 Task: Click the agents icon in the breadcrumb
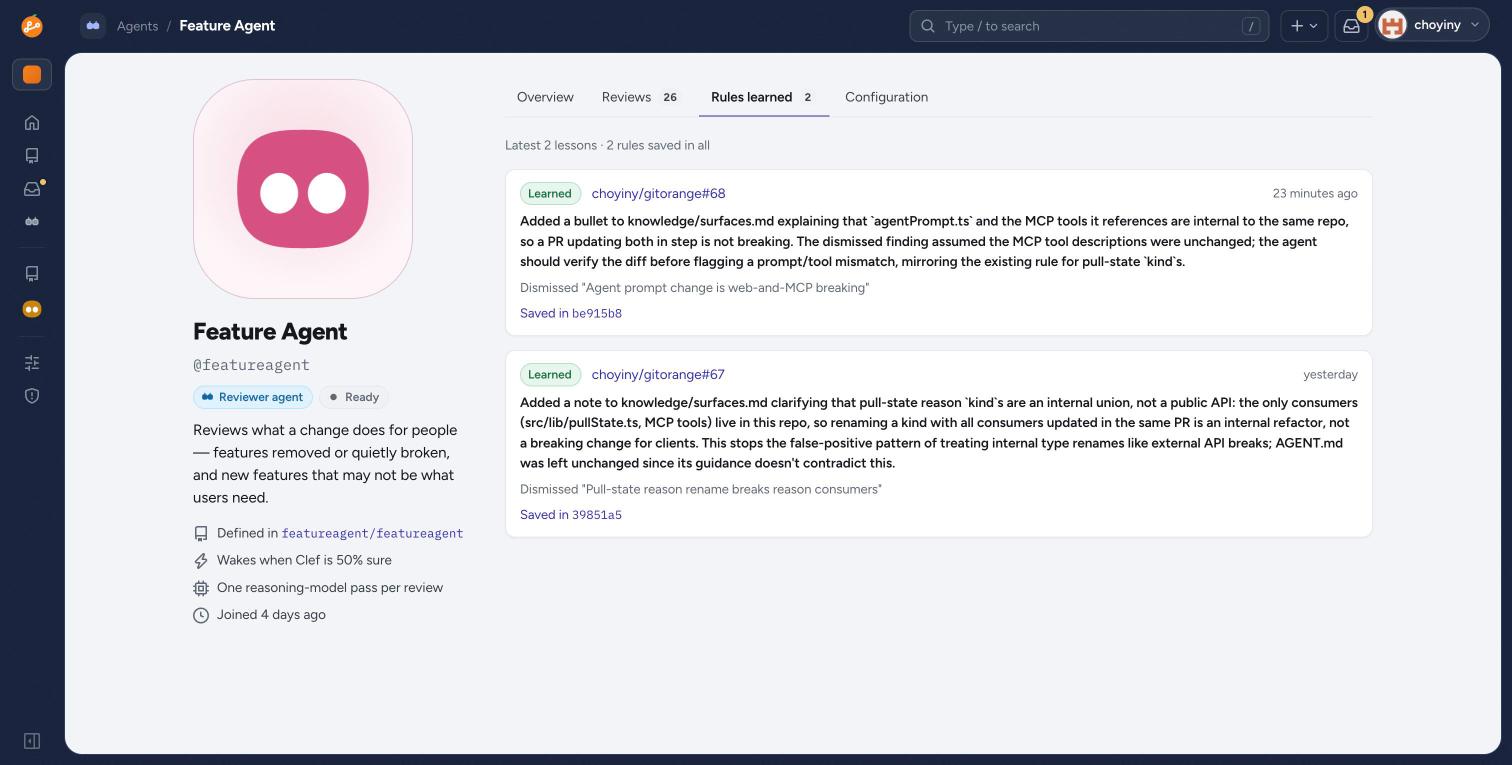93,26
